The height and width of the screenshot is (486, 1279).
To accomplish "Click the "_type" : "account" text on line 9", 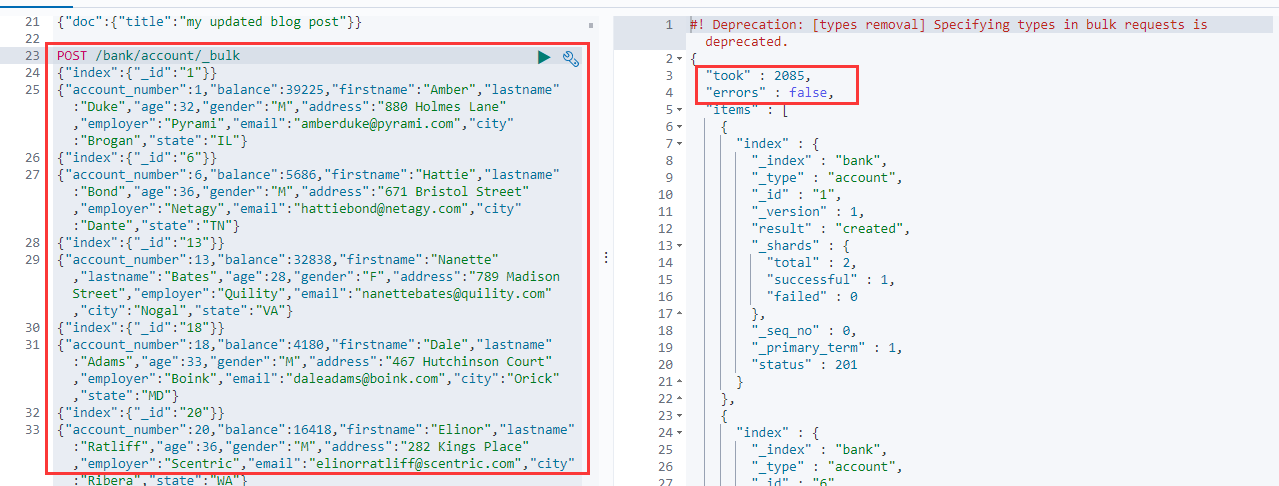I will tap(827, 178).
